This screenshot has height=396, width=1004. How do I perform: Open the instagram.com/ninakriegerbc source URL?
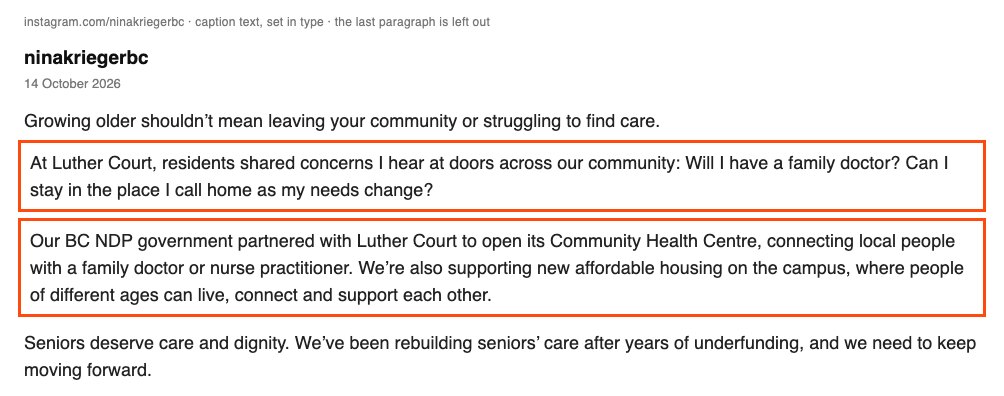[104, 22]
